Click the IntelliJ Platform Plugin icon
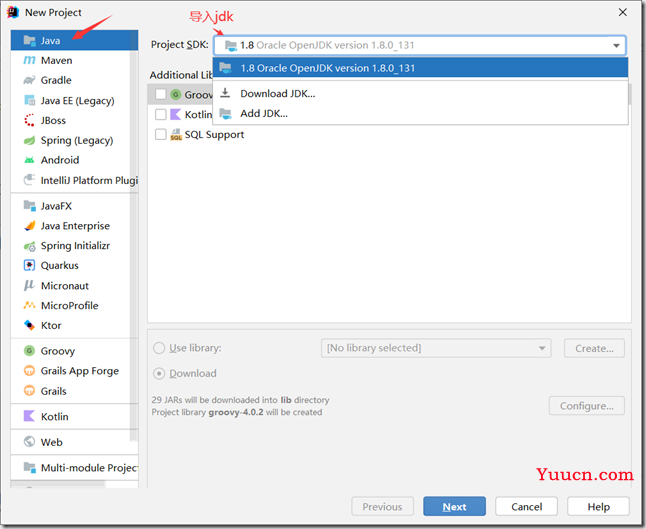 click(29, 180)
